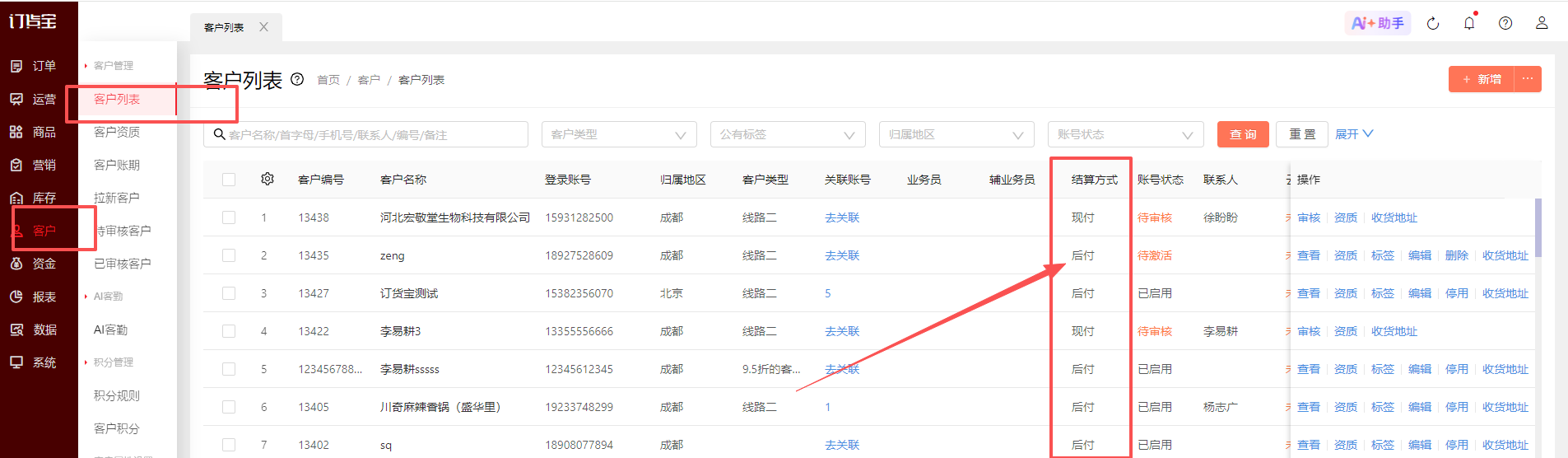
Task: Click the 新增 add button
Action: point(1482,79)
